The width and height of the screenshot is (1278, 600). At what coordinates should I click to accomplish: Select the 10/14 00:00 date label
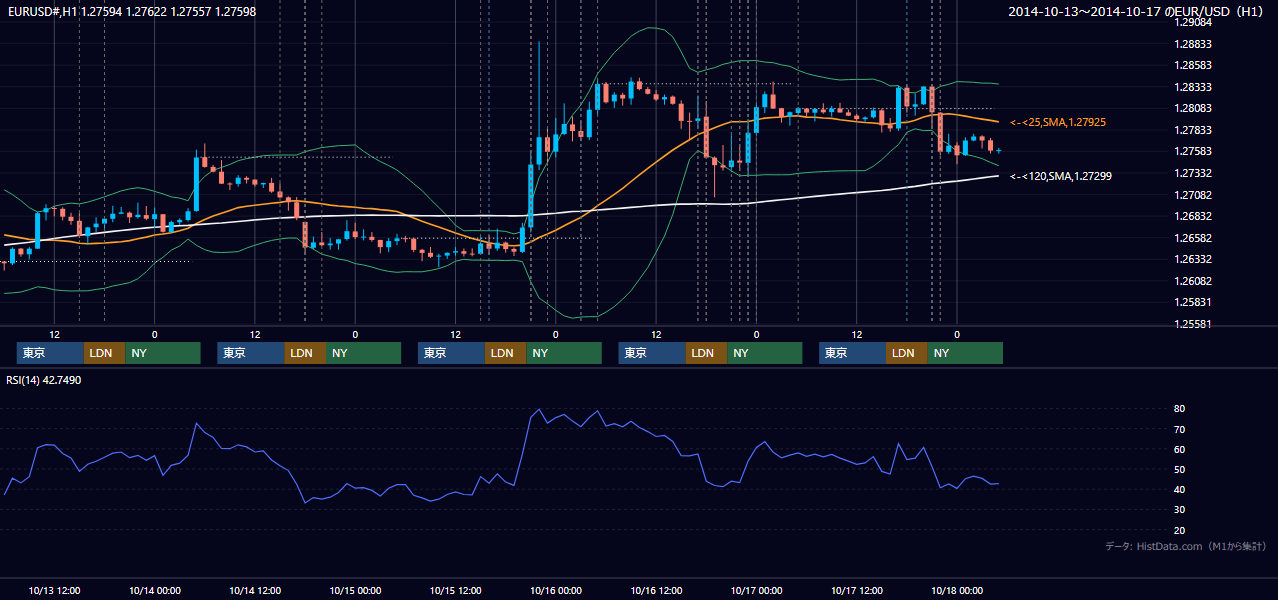pyautogui.click(x=155, y=590)
